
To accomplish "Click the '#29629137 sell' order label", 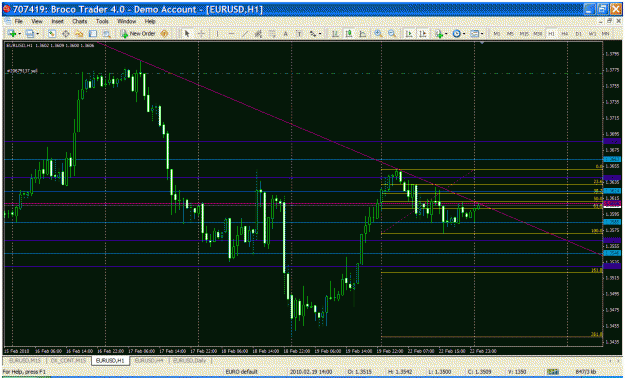I will pyautogui.click(x=22, y=71).
